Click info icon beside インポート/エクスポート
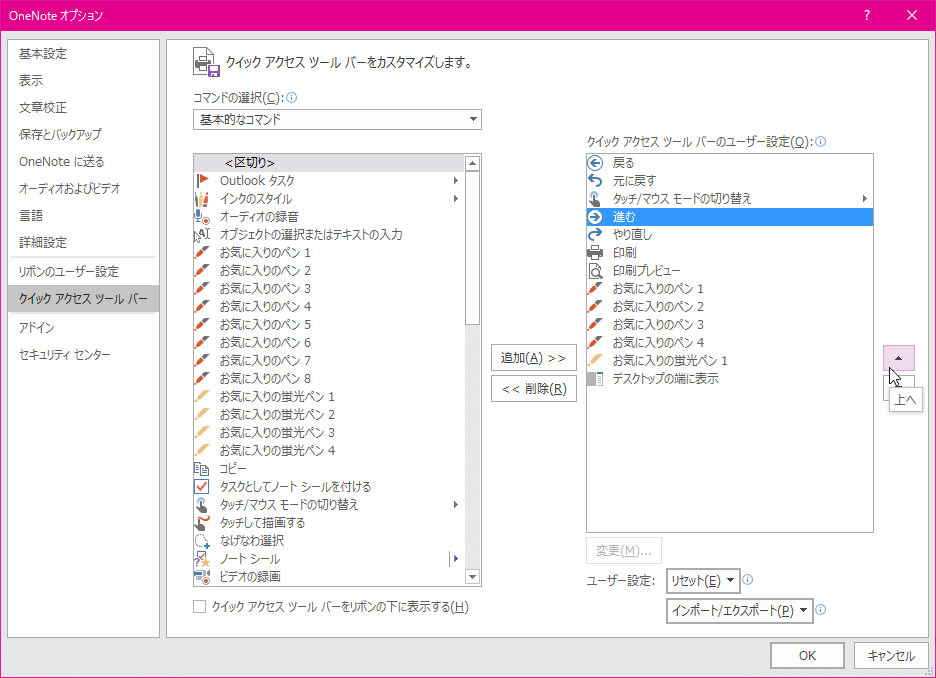The width and height of the screenshot is (936, 678). (x=821, y=609)
